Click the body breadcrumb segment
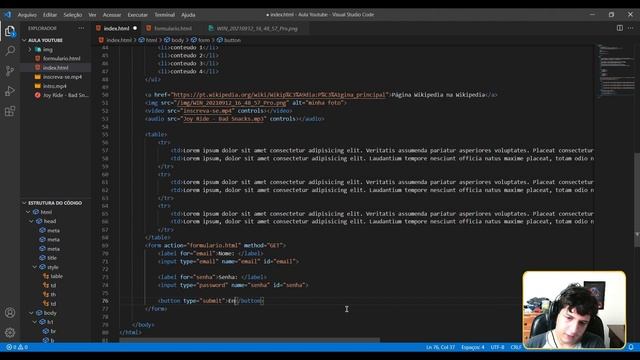640x360 pixels. tap(177, 40)
